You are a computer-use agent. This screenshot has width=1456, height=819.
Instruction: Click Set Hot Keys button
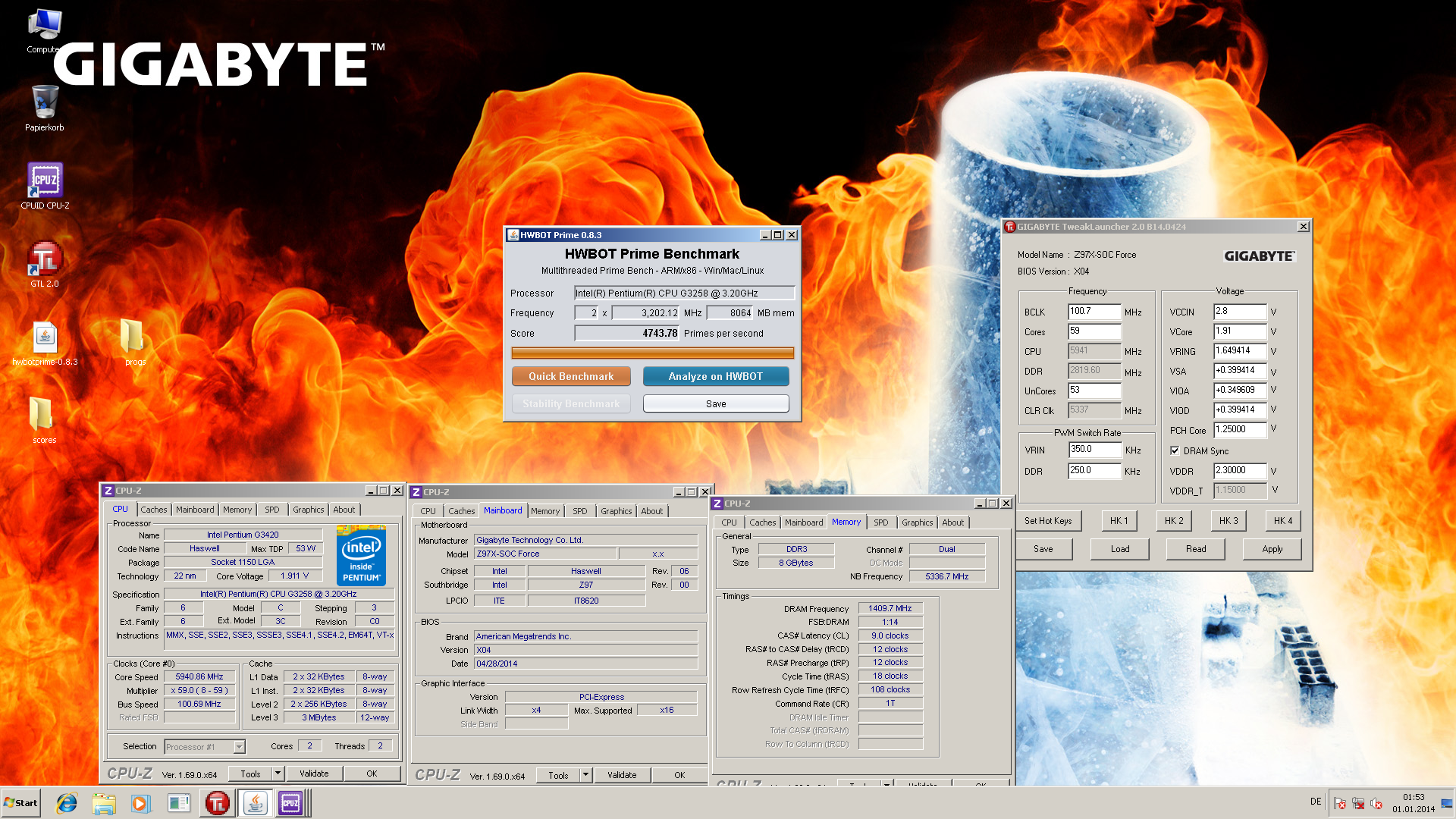[1048, 521]
